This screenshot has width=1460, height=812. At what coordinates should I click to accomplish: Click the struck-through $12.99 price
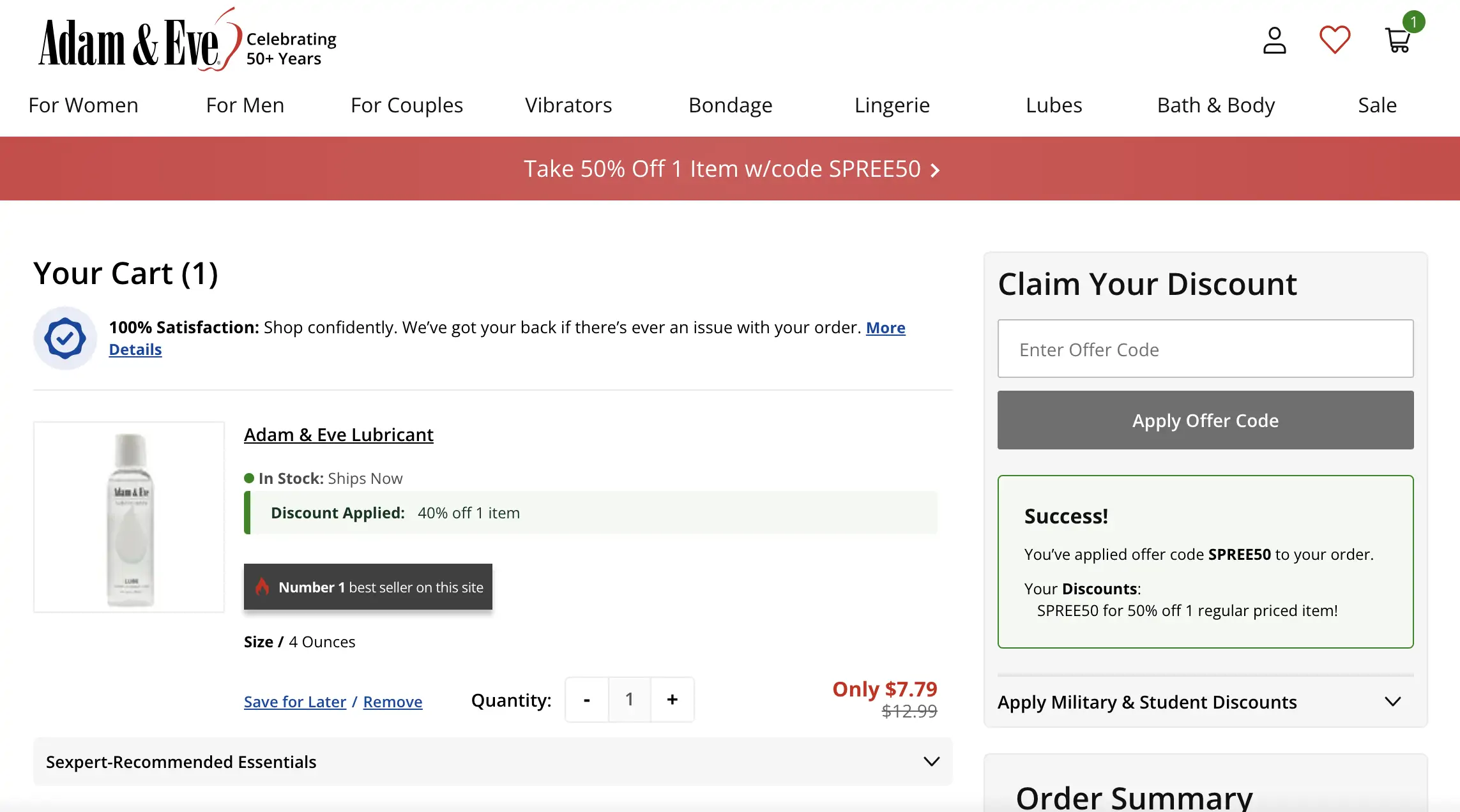click(x=909, y=711)
